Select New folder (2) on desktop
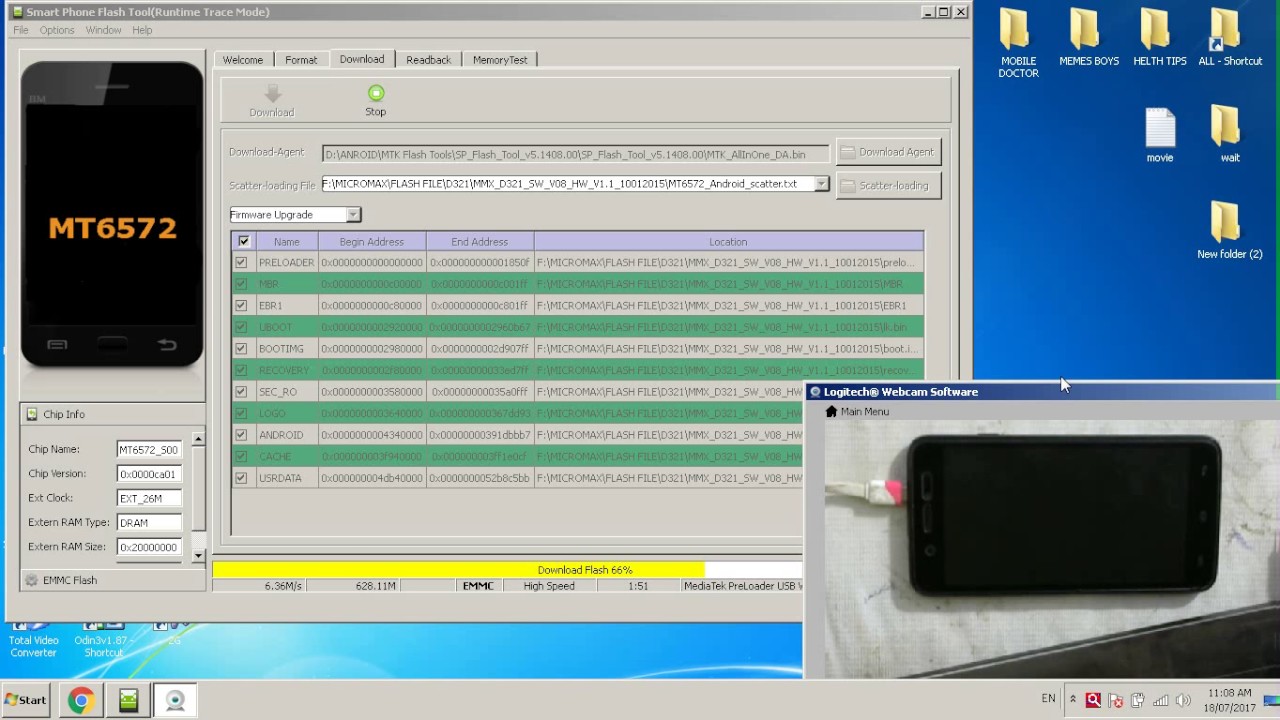 tap(1230, 231)
